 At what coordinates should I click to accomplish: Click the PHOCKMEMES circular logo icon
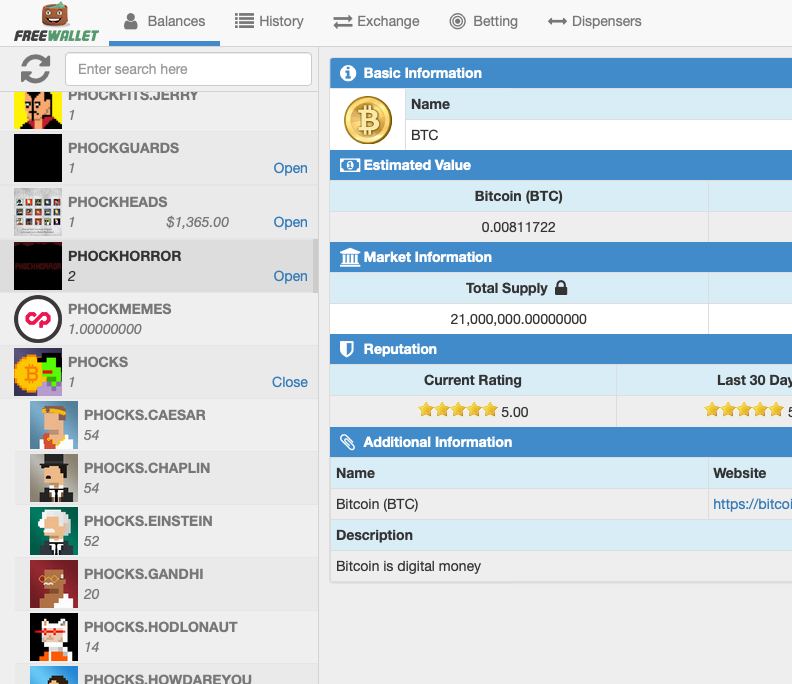click(38, 319)
